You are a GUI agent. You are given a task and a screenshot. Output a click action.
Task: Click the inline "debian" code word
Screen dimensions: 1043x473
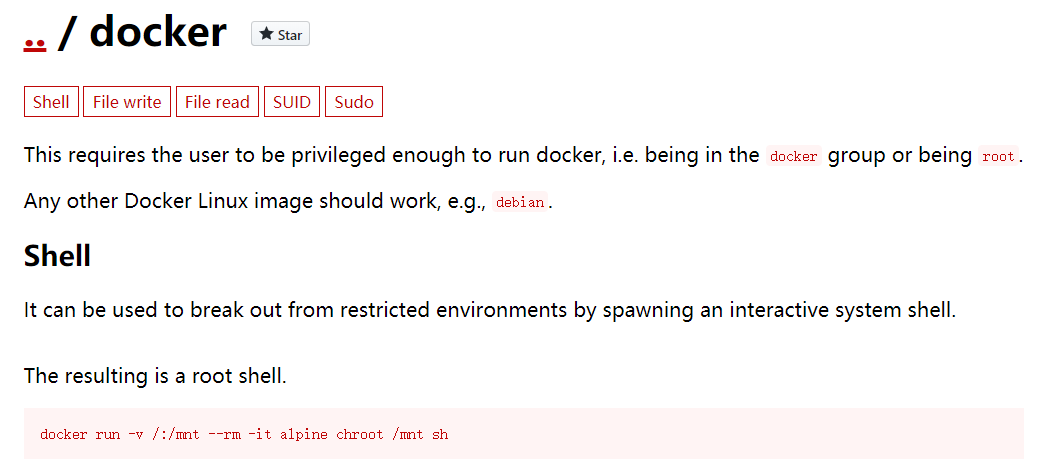point(520,203)
